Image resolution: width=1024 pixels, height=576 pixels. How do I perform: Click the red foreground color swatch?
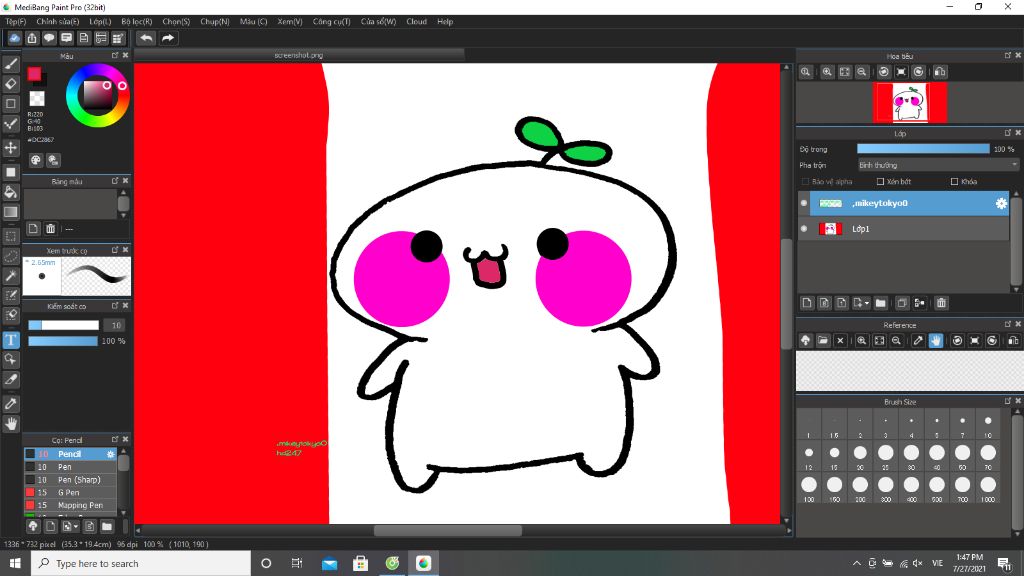tap(34, 74)
